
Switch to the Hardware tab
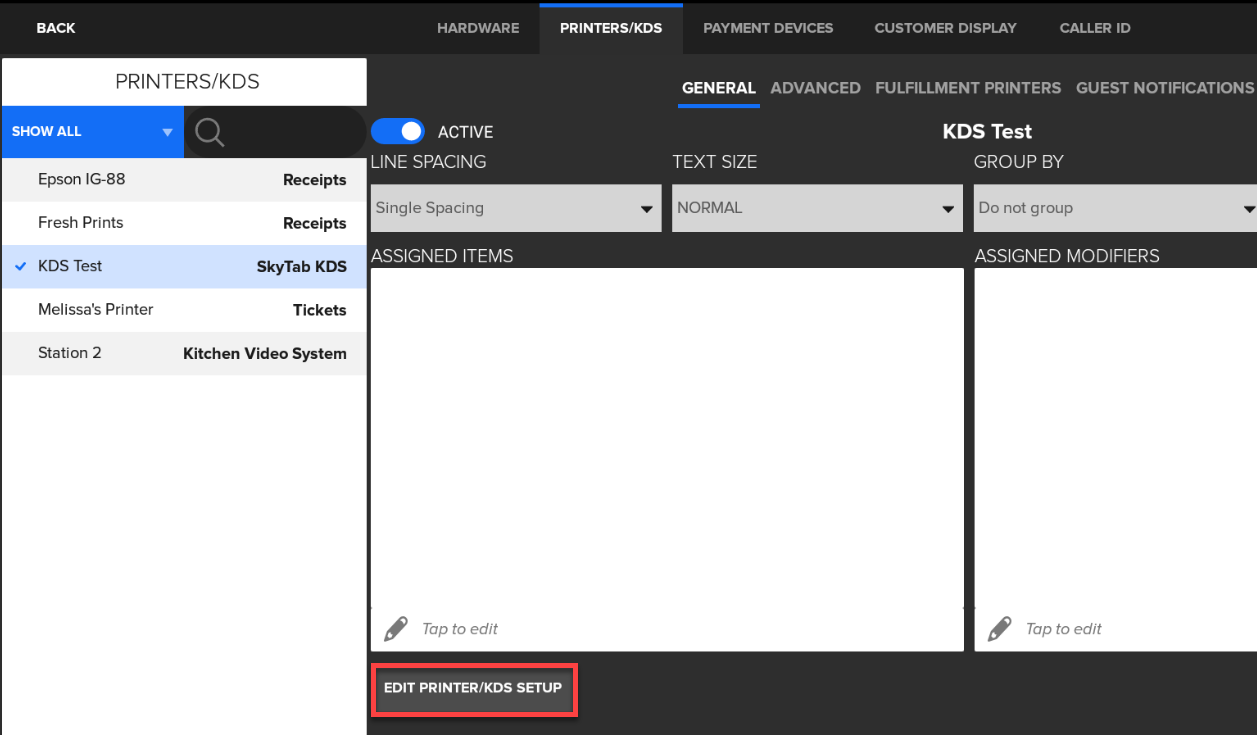(478, 28)
